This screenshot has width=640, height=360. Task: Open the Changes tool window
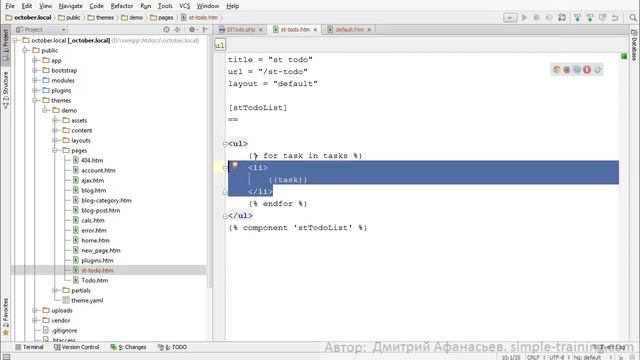coord(129,347)
